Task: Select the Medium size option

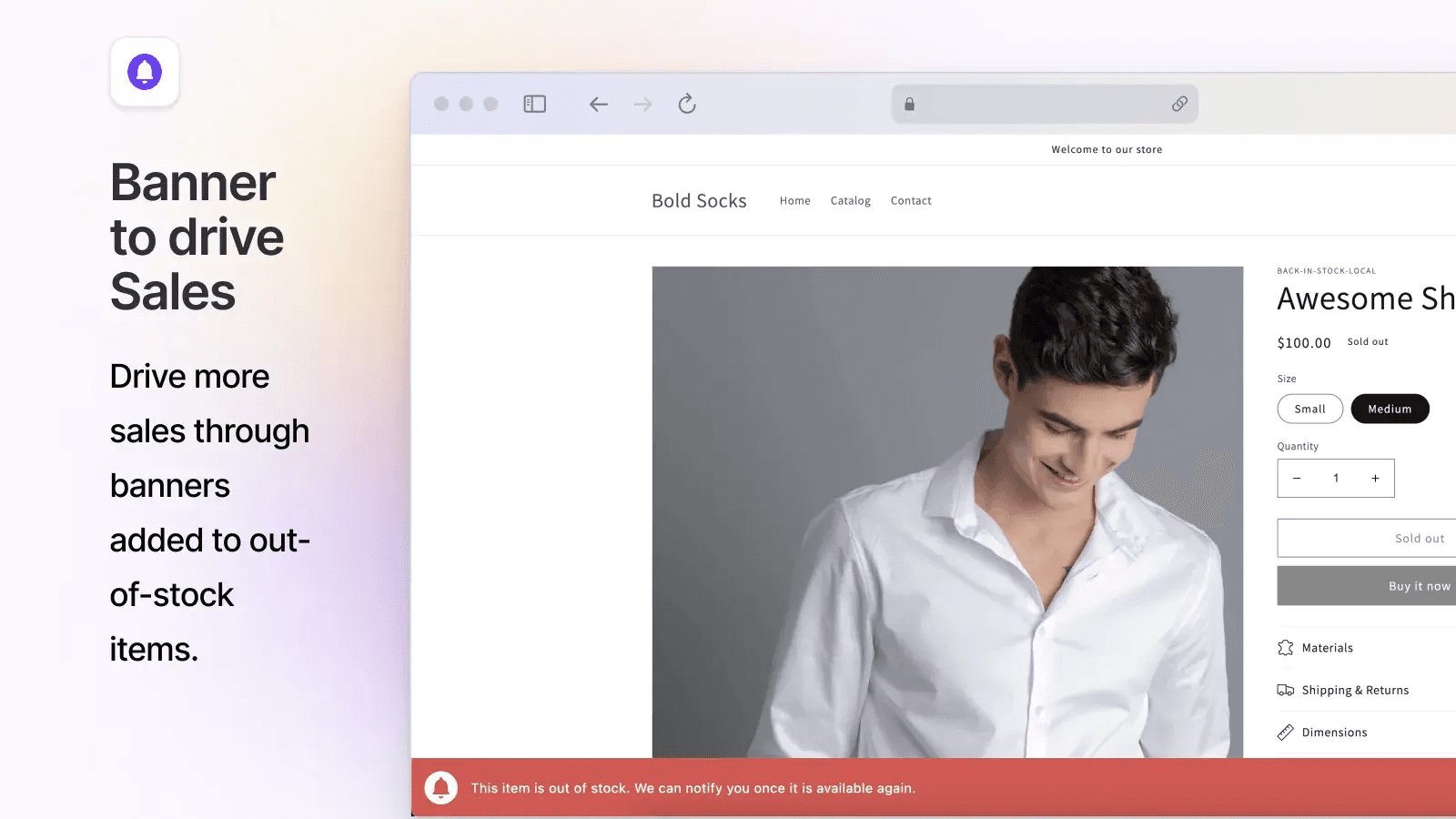Action: [1390, 409]
